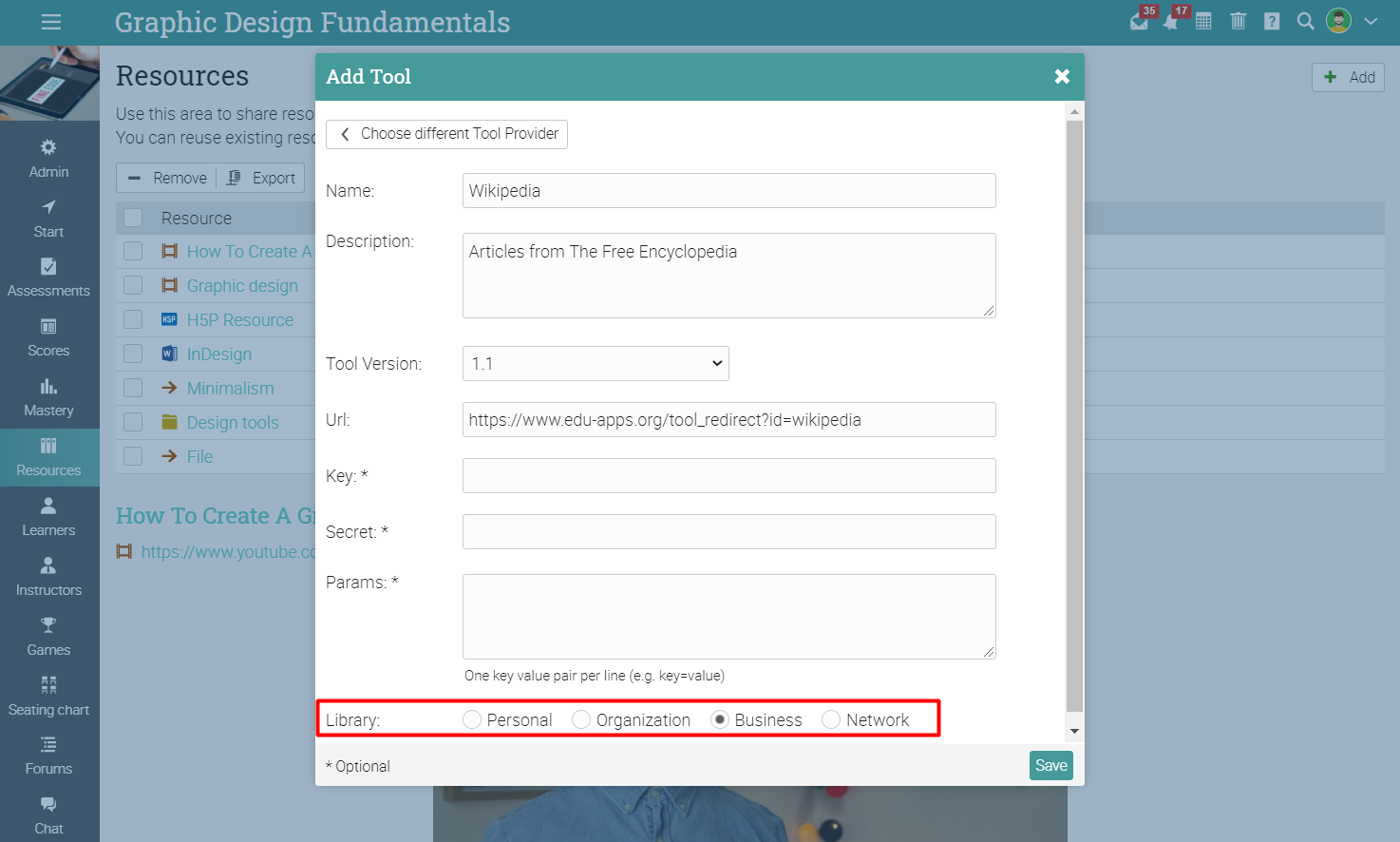Click the course thumbnail image
1400x842 pixels.
click(49, 83)
